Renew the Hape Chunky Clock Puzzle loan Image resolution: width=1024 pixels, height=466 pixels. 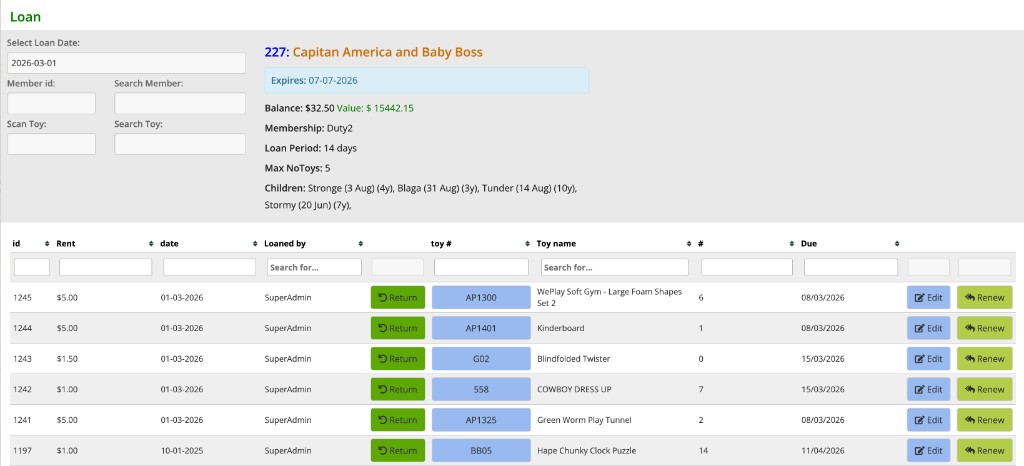tap(984, 450)
